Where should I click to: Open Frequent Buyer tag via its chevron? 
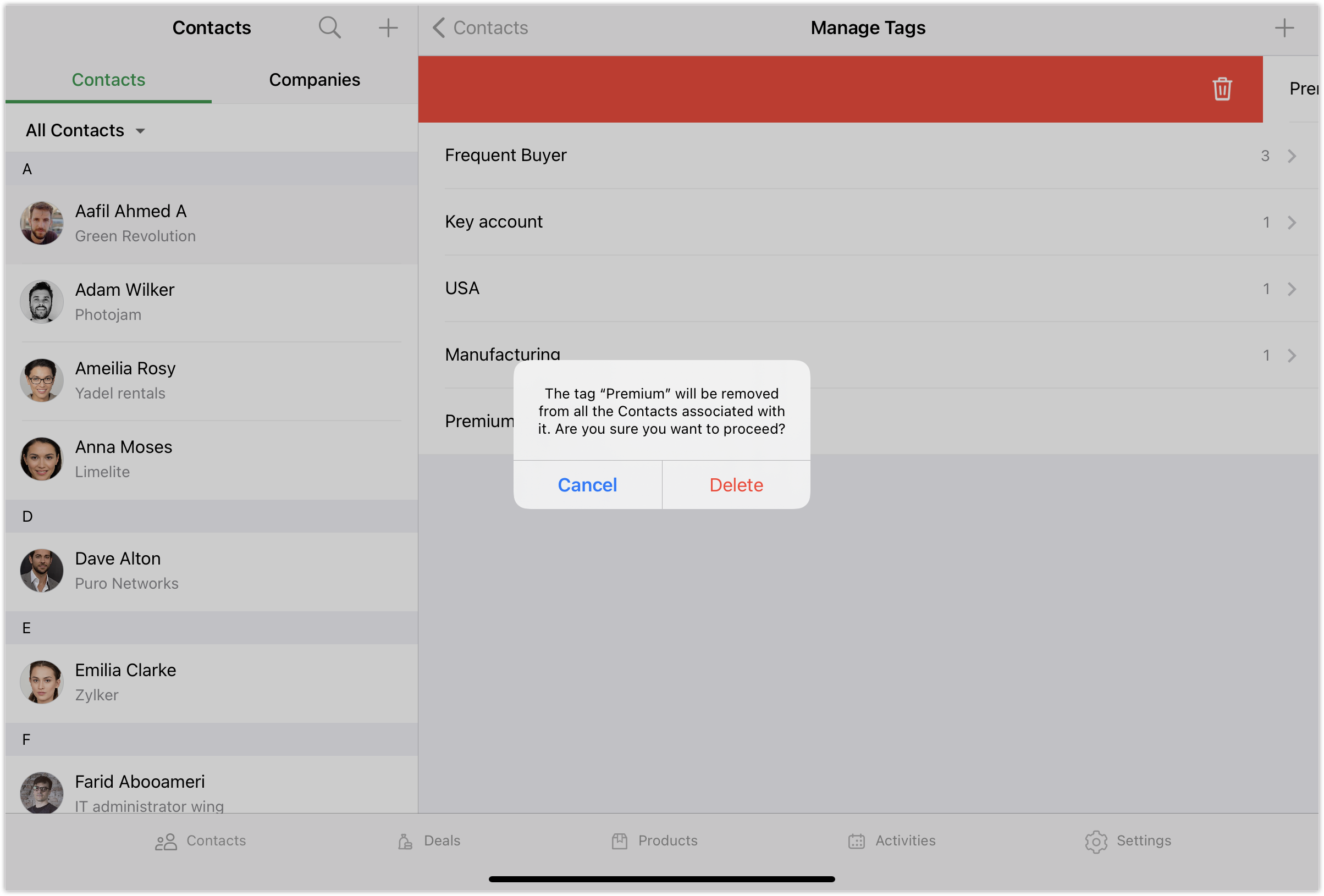click(x=1292, y=156)
